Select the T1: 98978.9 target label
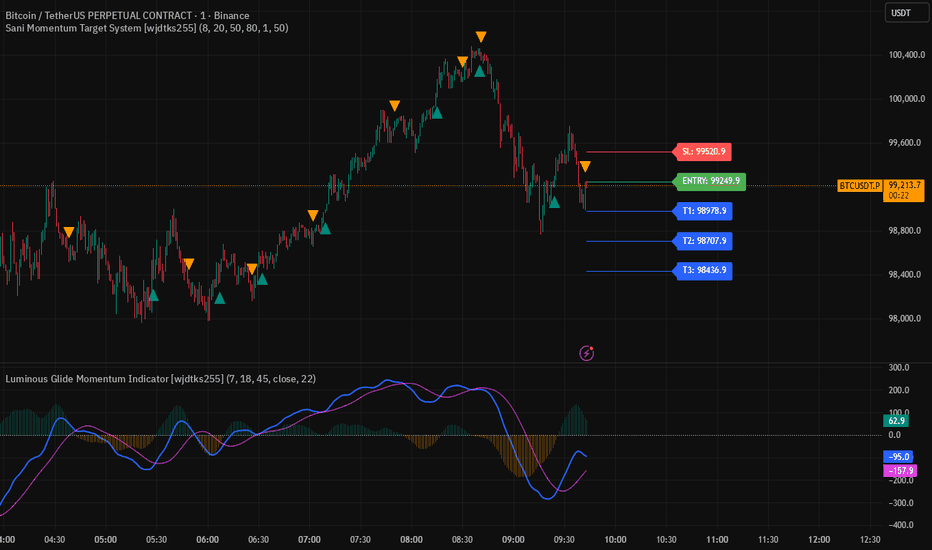 point(701,211)
